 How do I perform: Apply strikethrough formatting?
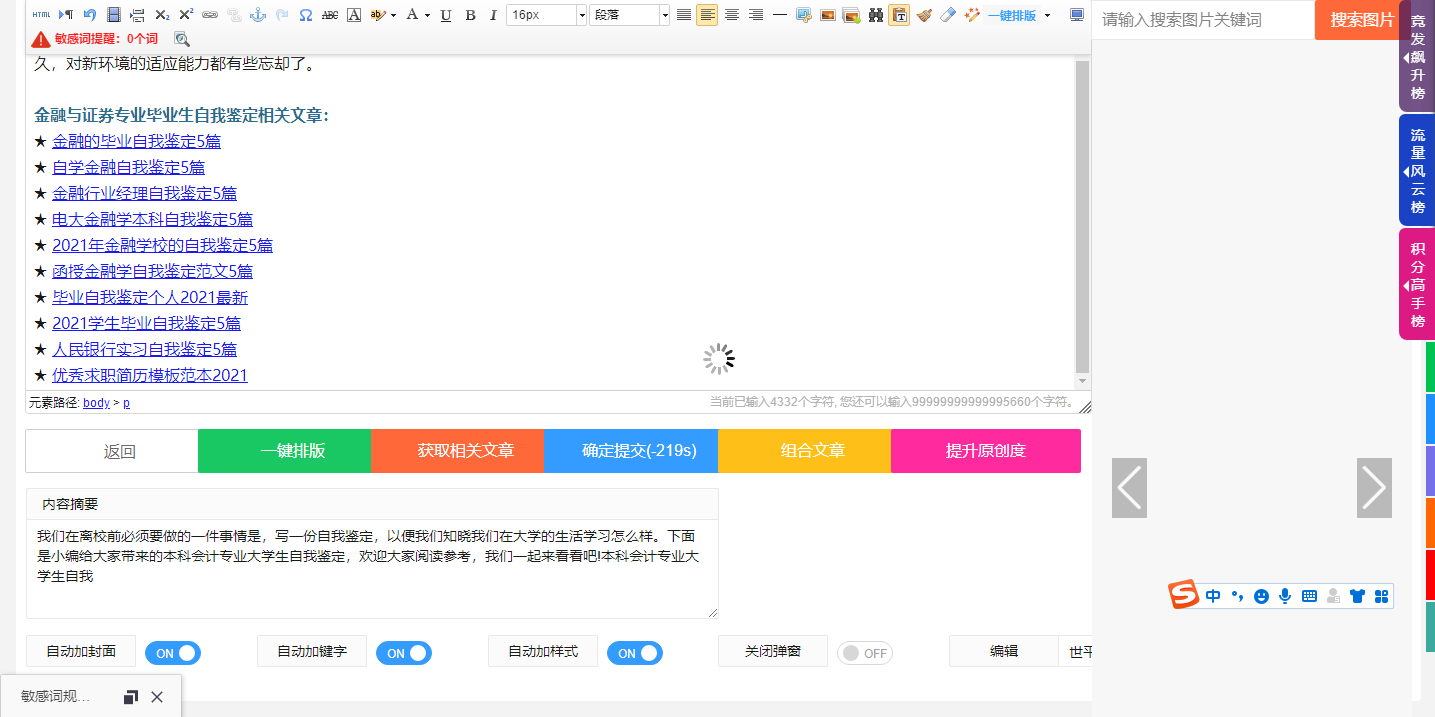tap(330, 14)
